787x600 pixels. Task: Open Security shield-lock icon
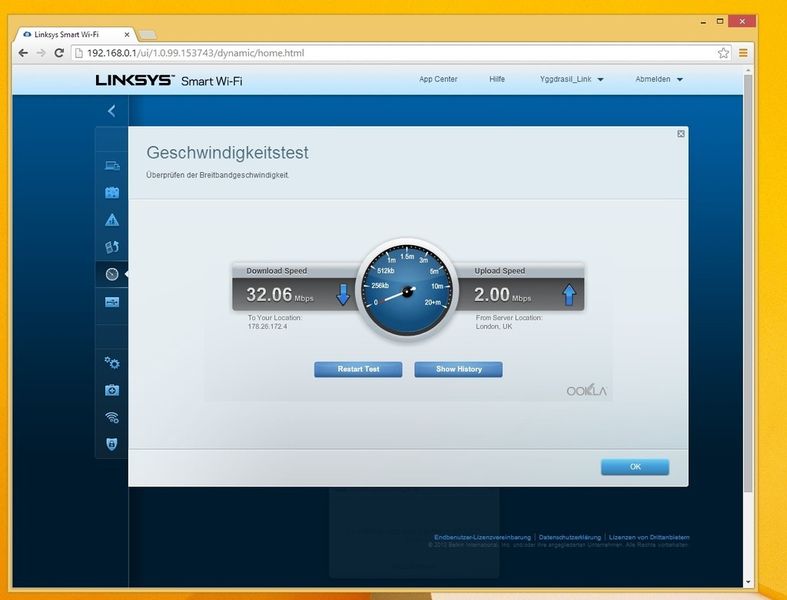(112, 444)
